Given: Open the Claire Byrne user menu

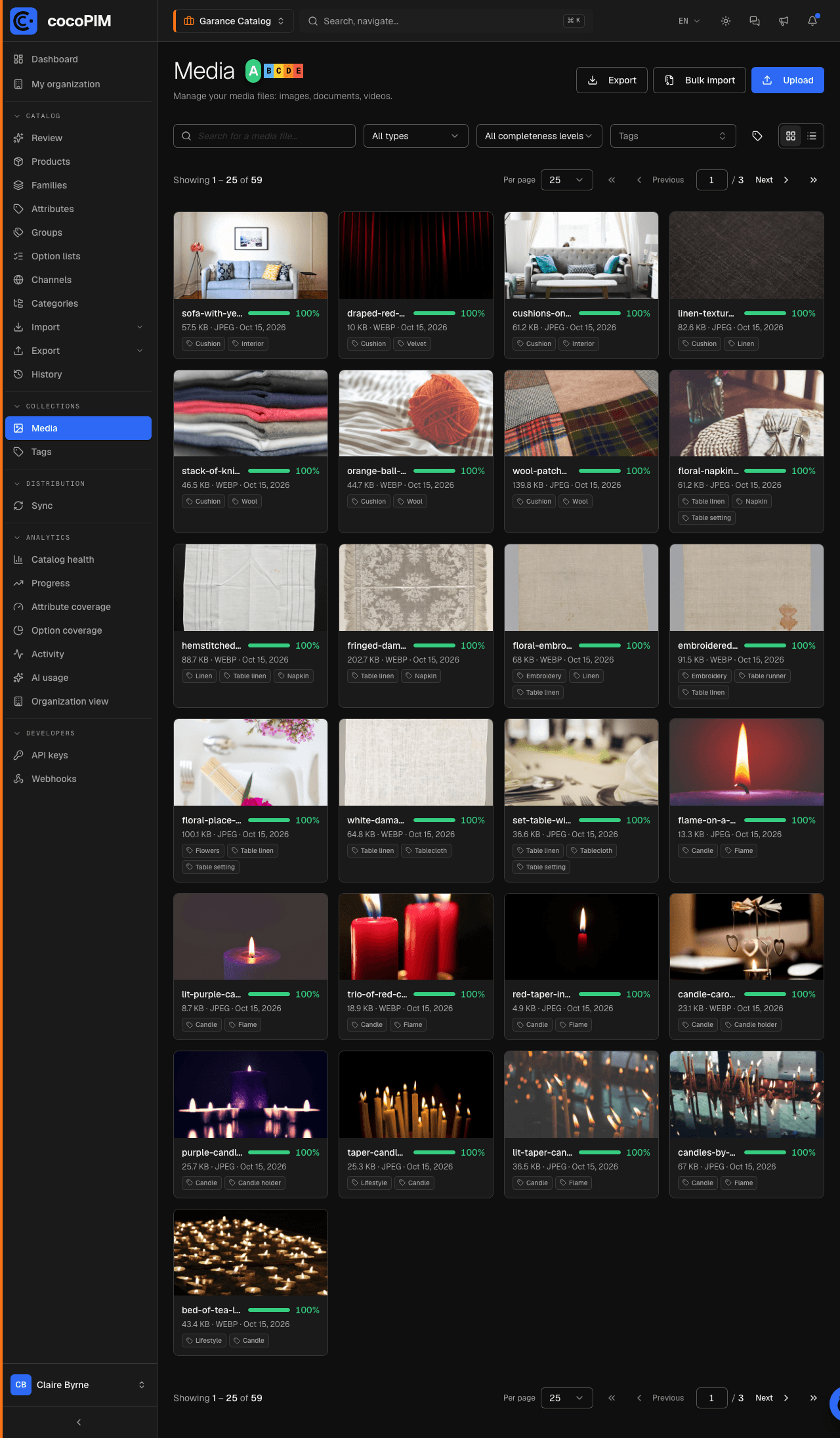Looking at the screenshot, I should click(x=78, y=1385).
